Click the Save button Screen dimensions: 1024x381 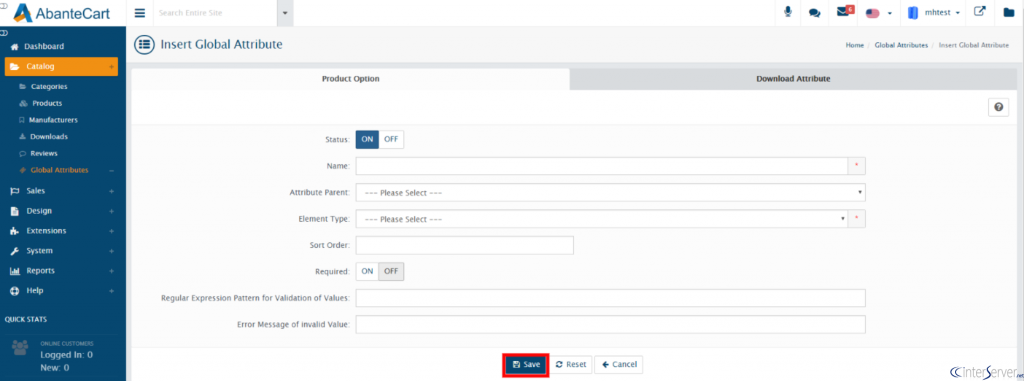click(x=526, y=365)
